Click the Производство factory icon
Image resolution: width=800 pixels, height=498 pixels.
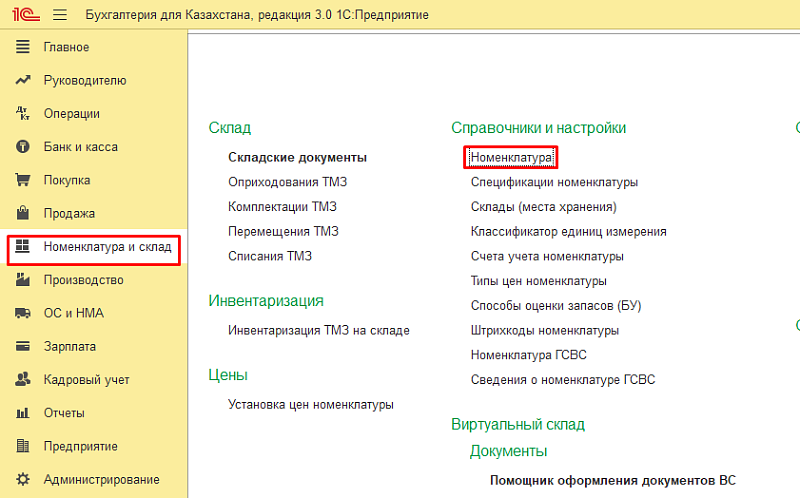[23, 280]
